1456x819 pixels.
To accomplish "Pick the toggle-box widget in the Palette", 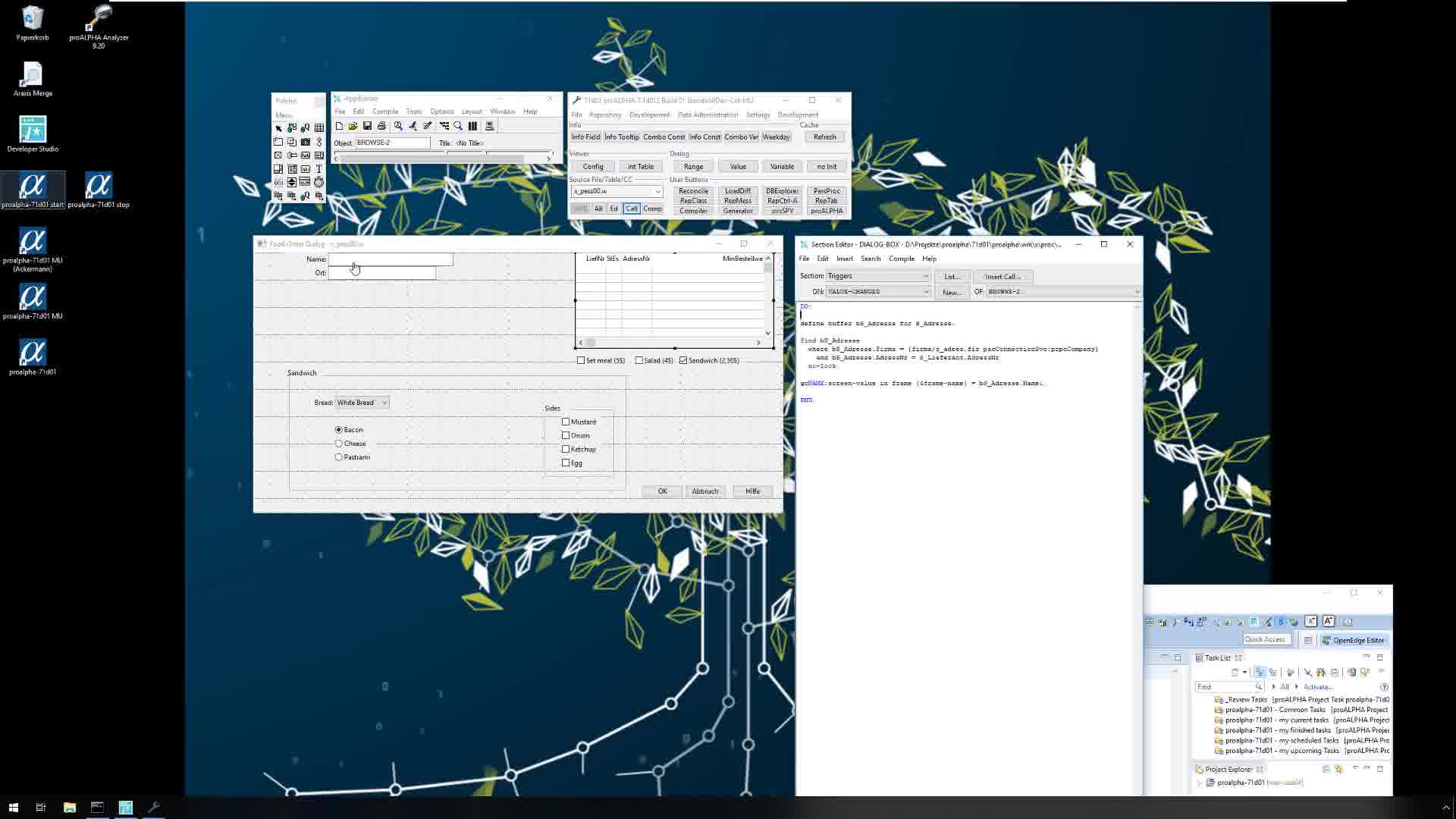I will click(278, 155).
